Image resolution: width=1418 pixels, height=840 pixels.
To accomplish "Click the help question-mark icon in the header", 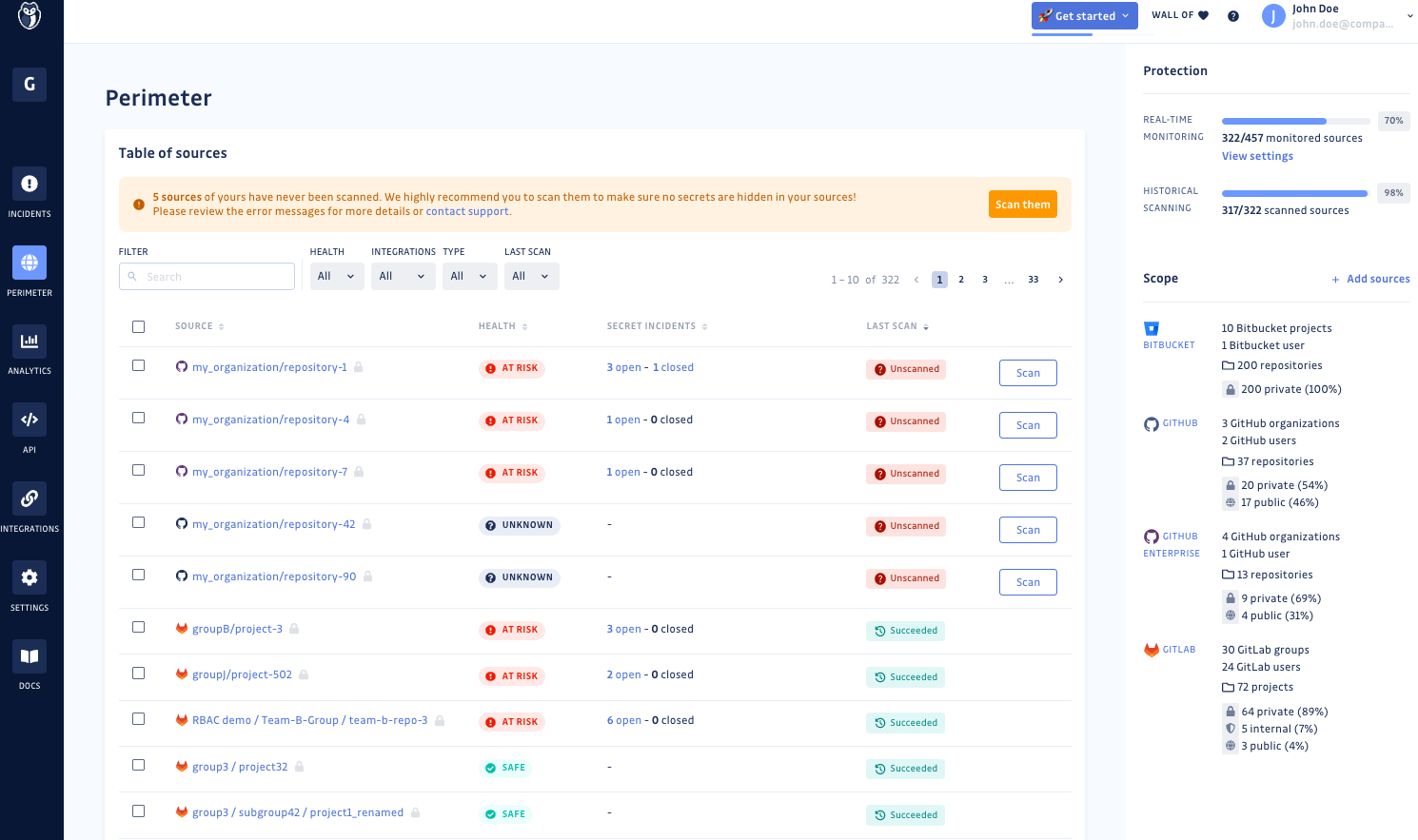I will pos(1233,15).
